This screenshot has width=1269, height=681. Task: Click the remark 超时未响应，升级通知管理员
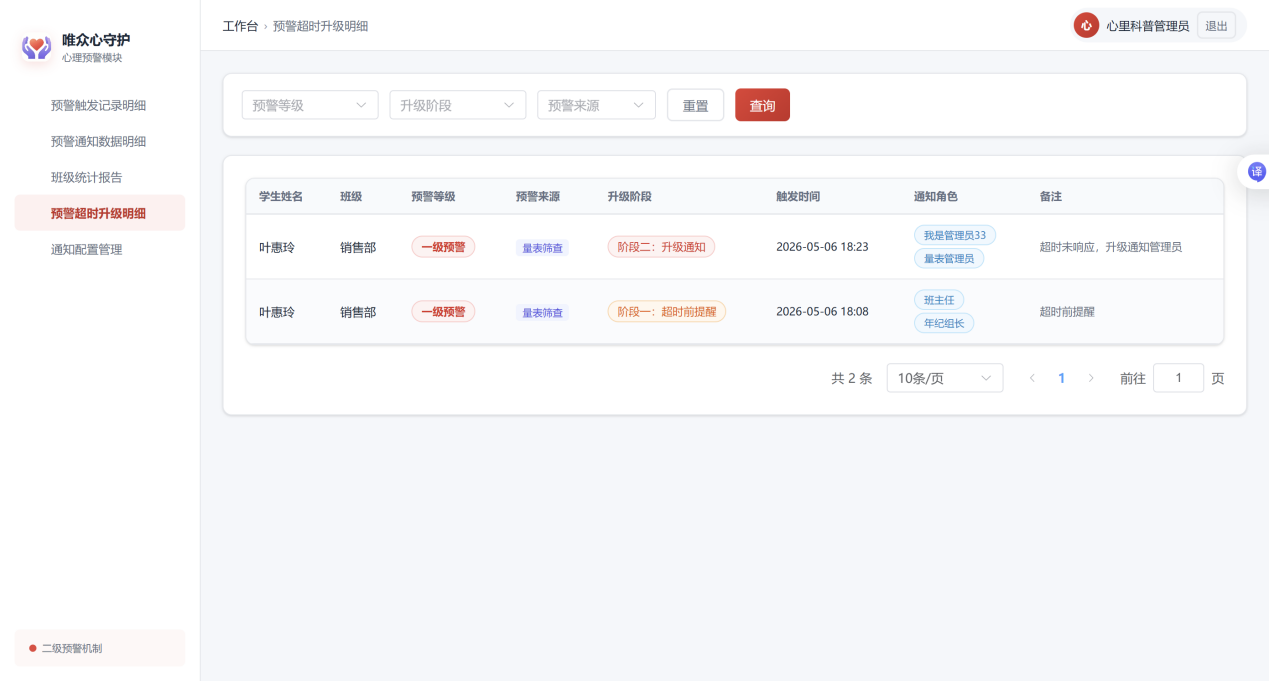point(1111,247)
